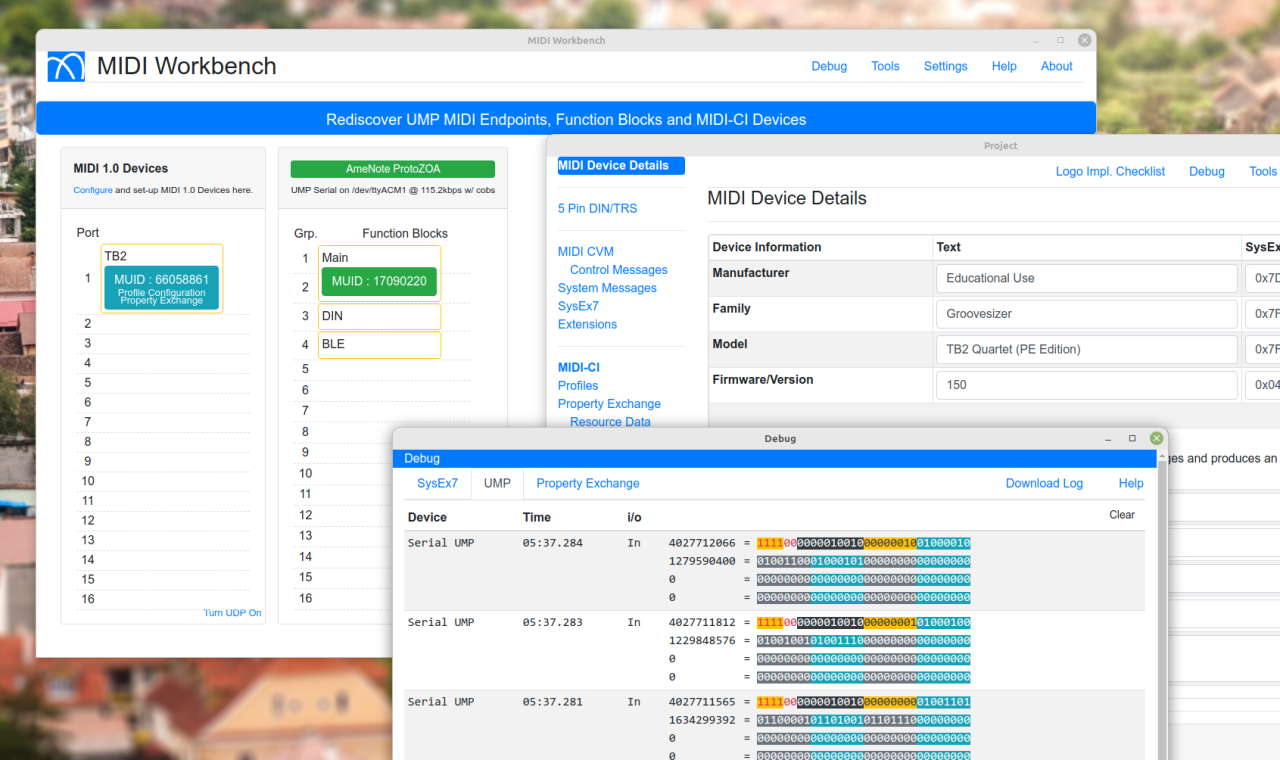Open the Configure link for MIDI 1.0 Devices
1280x760 pixels.
[x=92, y=189]
